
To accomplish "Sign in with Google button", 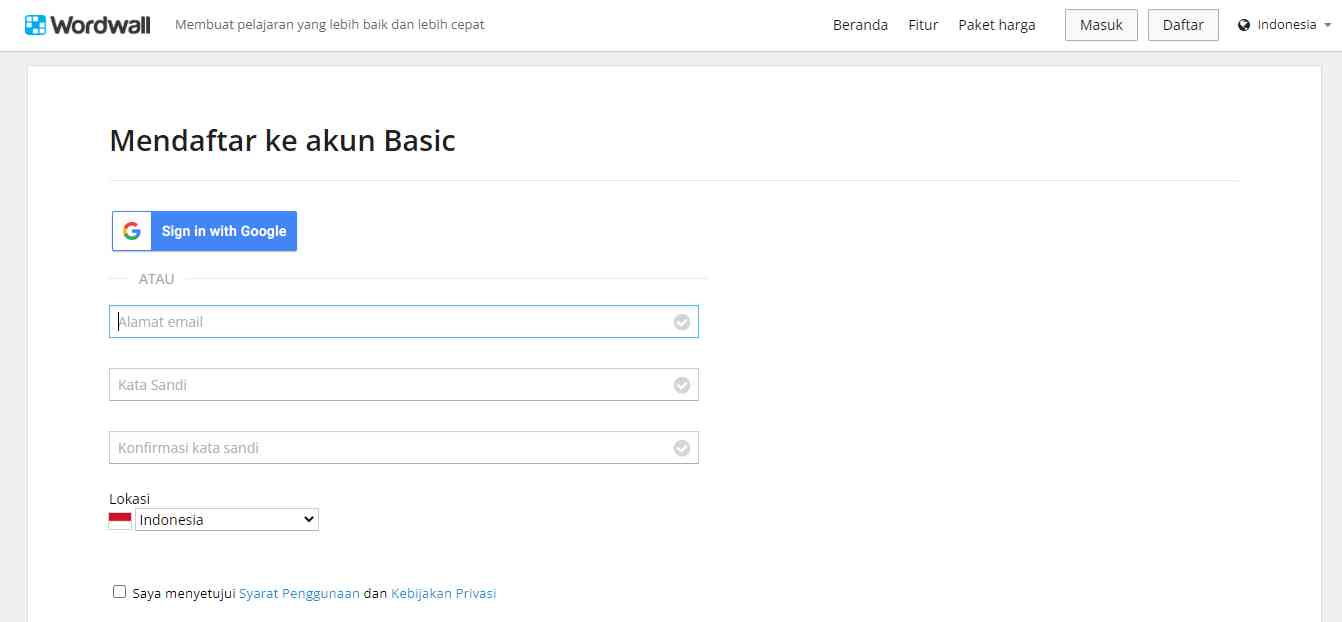I will [205, 231].
